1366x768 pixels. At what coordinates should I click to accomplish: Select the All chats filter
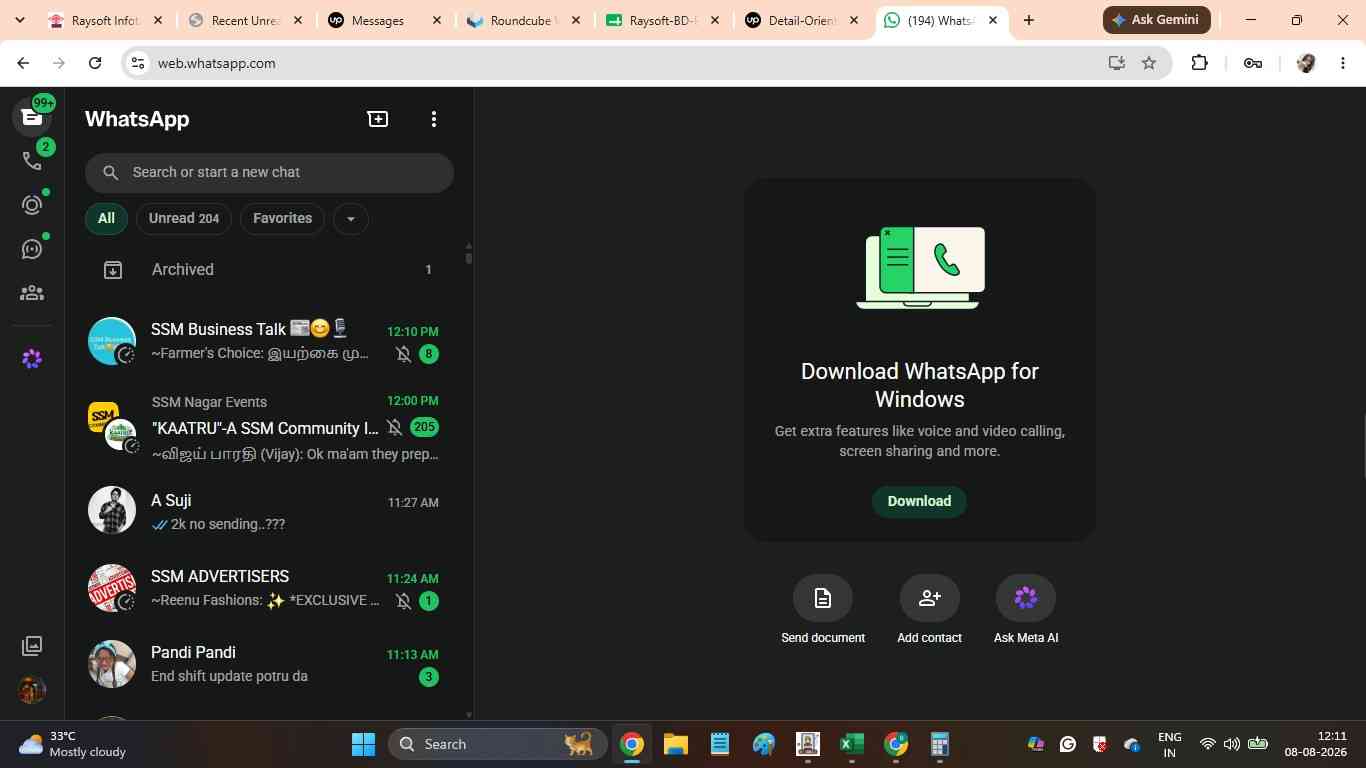(x=106, y=218)
